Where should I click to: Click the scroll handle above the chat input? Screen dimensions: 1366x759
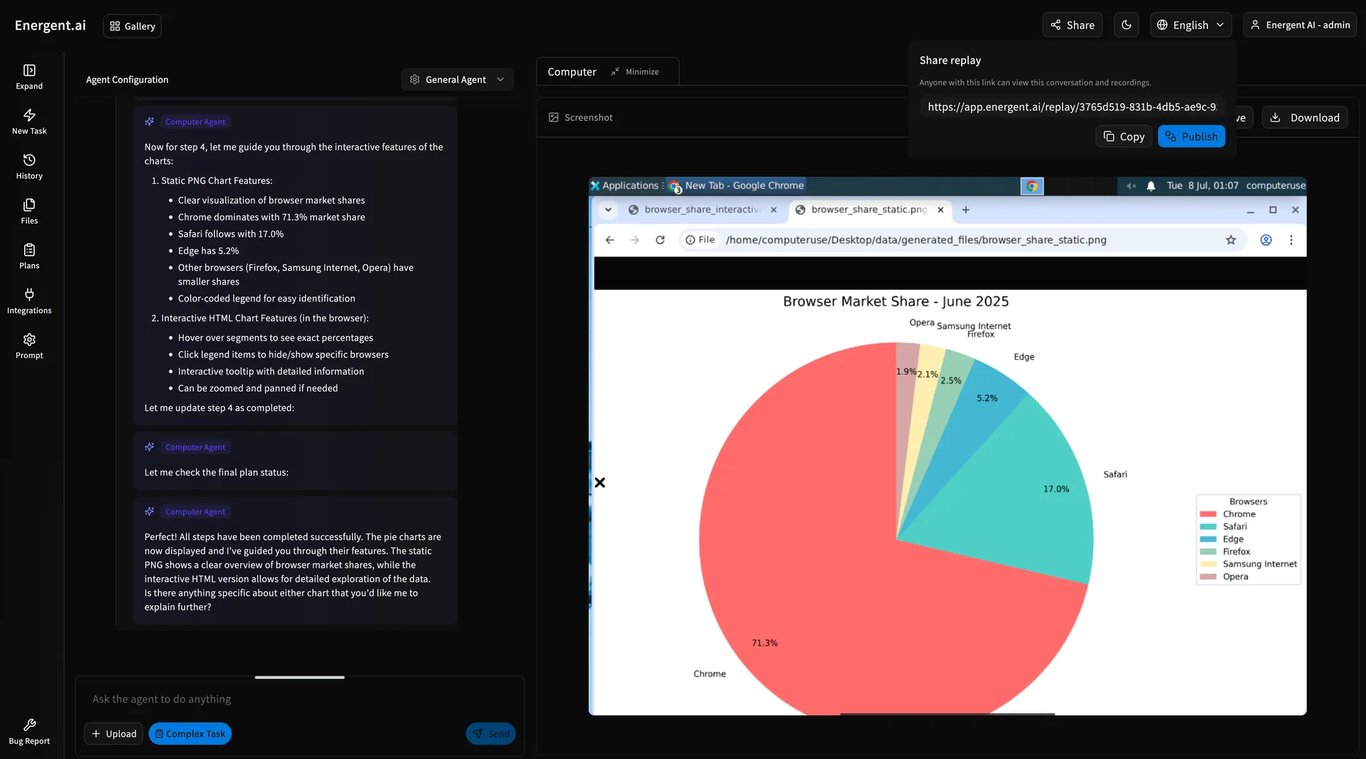[299, 678]
